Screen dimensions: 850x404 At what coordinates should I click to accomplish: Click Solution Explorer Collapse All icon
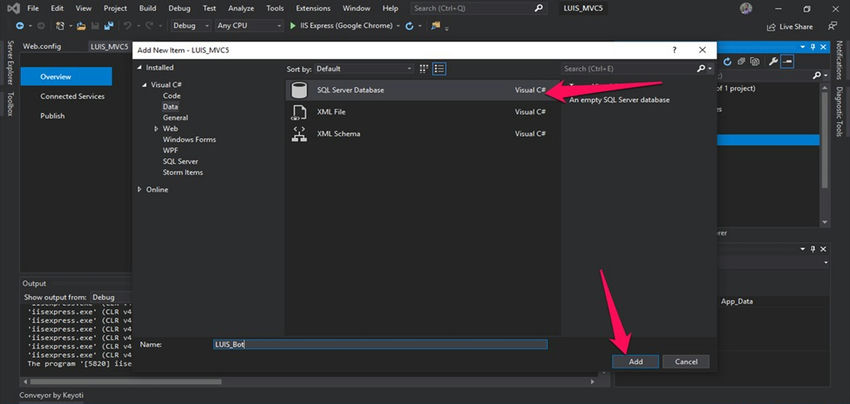(741, 62)
